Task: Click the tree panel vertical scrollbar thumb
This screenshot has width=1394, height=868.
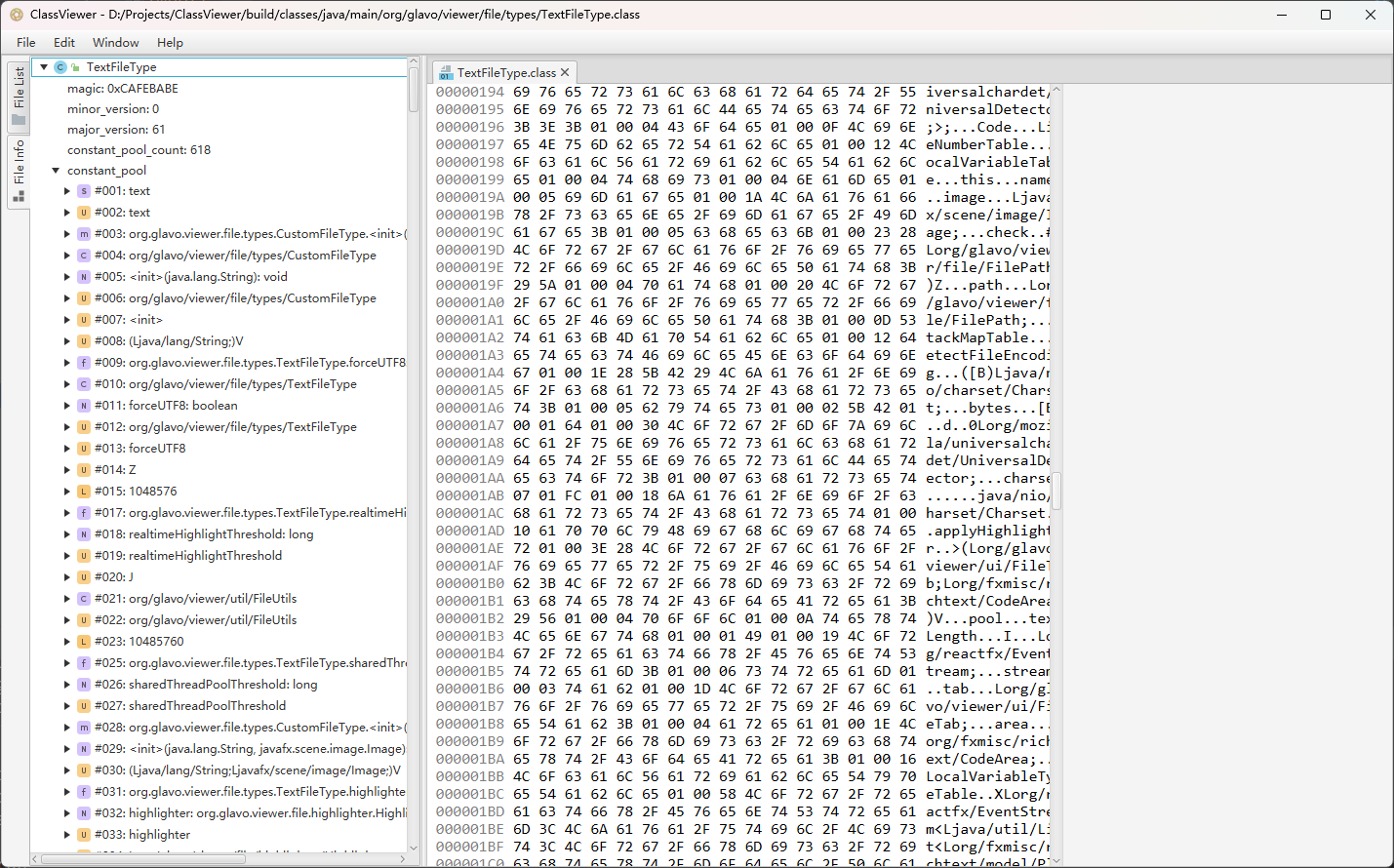Action: [x=414, y=90]
